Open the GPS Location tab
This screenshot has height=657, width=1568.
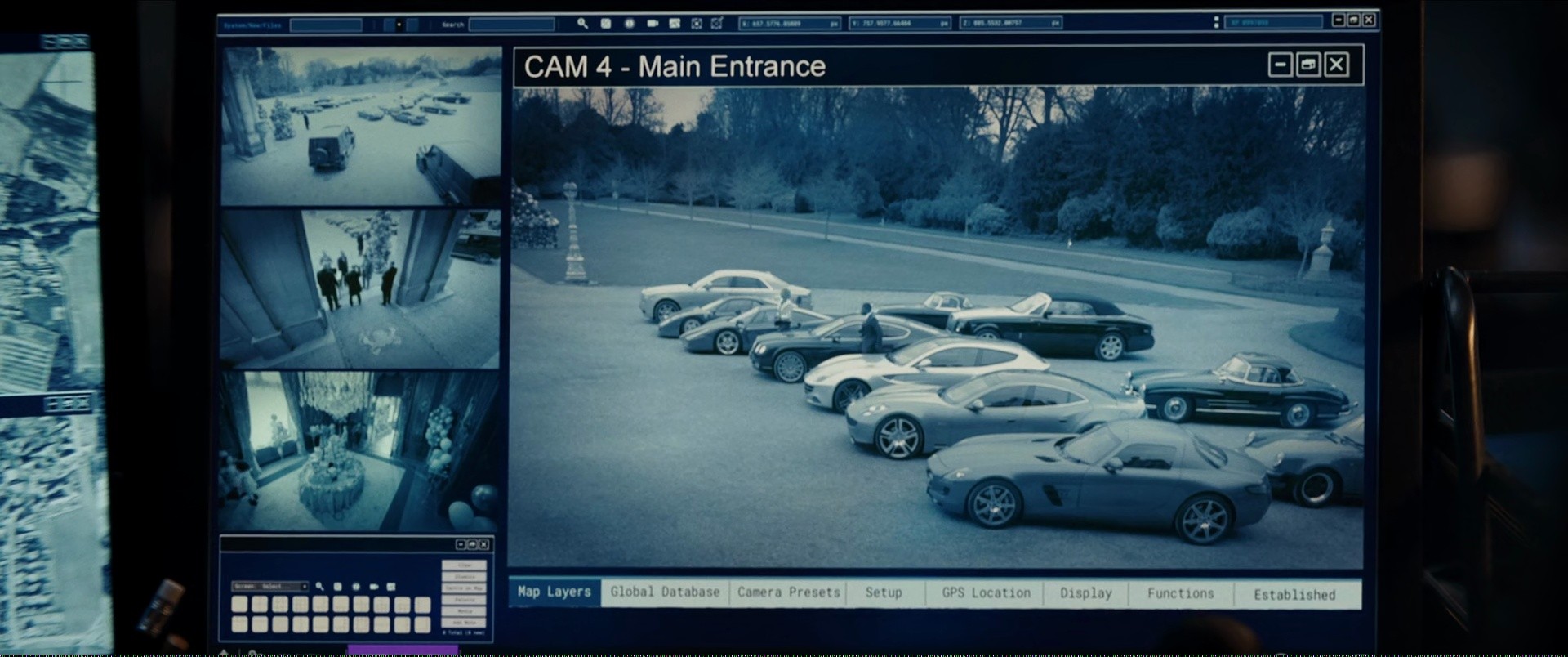pos(986,593)
